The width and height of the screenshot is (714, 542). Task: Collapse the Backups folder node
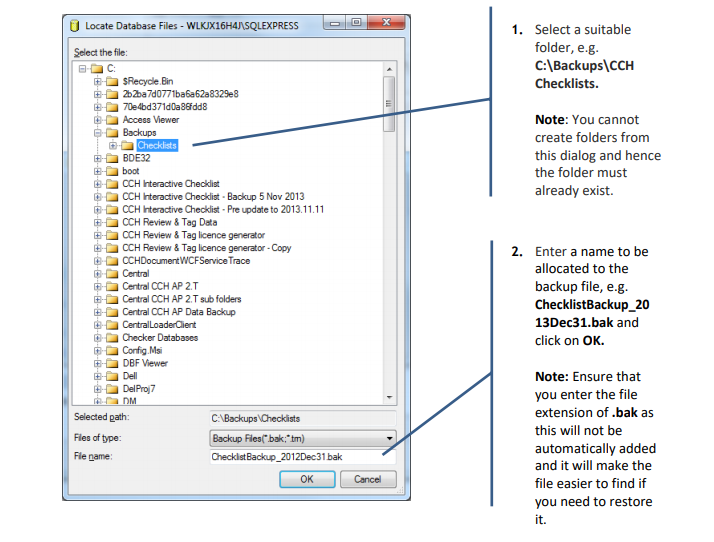pyautogui.click(x=97, y=133)
